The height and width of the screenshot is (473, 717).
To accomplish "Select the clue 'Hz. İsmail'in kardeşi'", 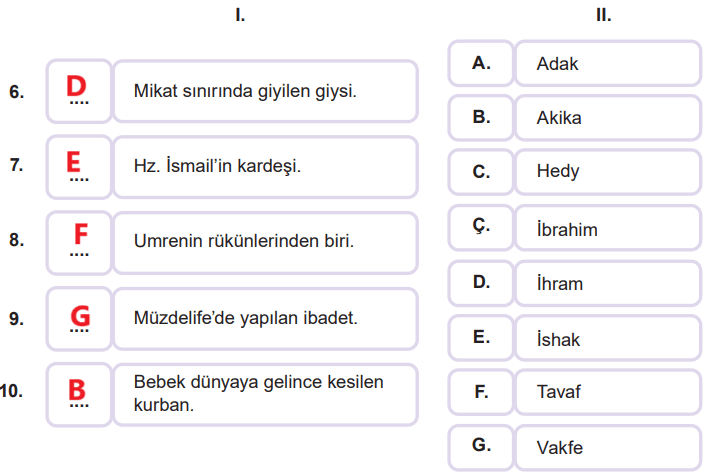I will 264,166.
